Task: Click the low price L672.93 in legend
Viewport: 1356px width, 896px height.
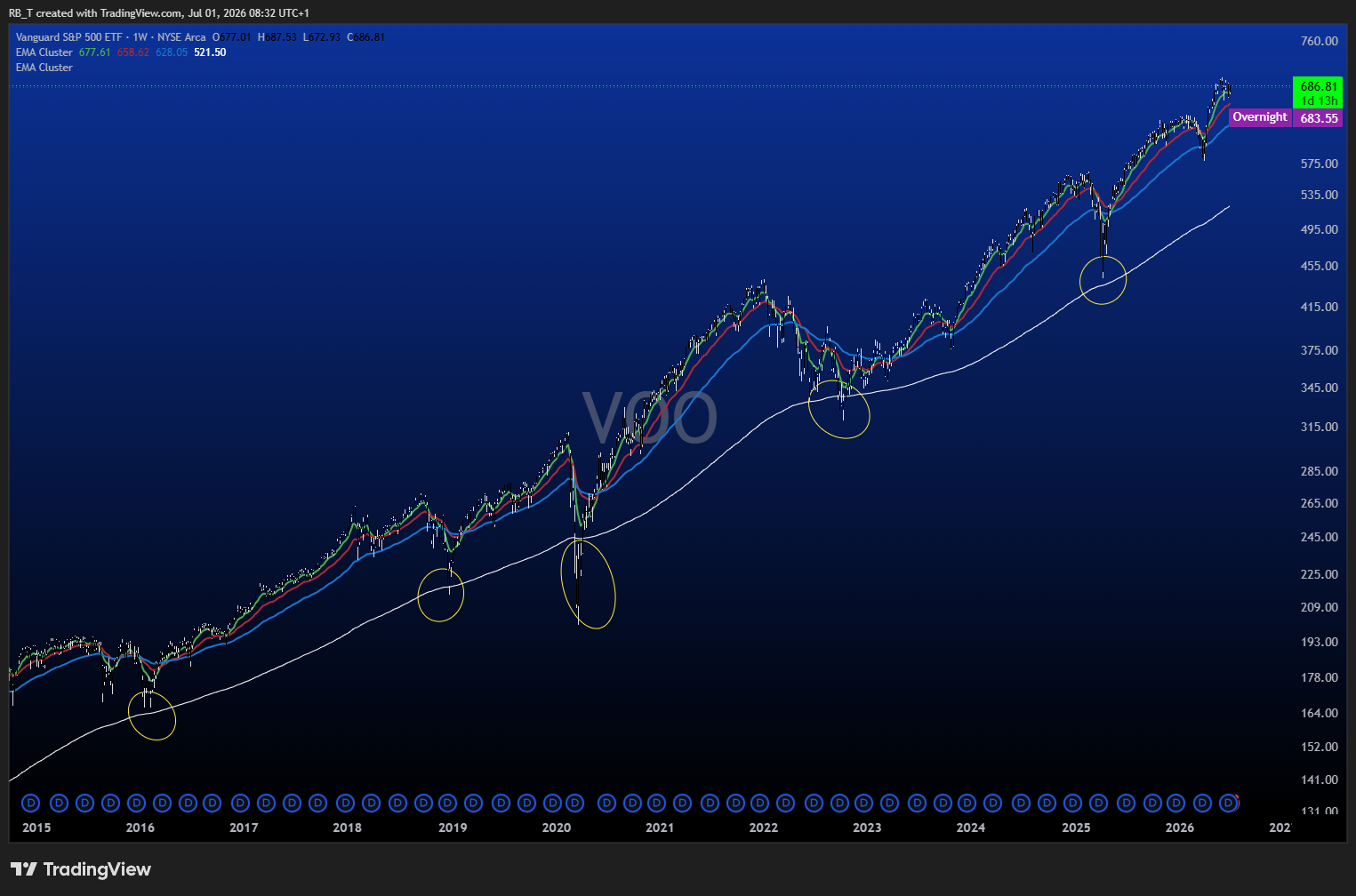Action: pyautogui.click(x=322, y=37)
